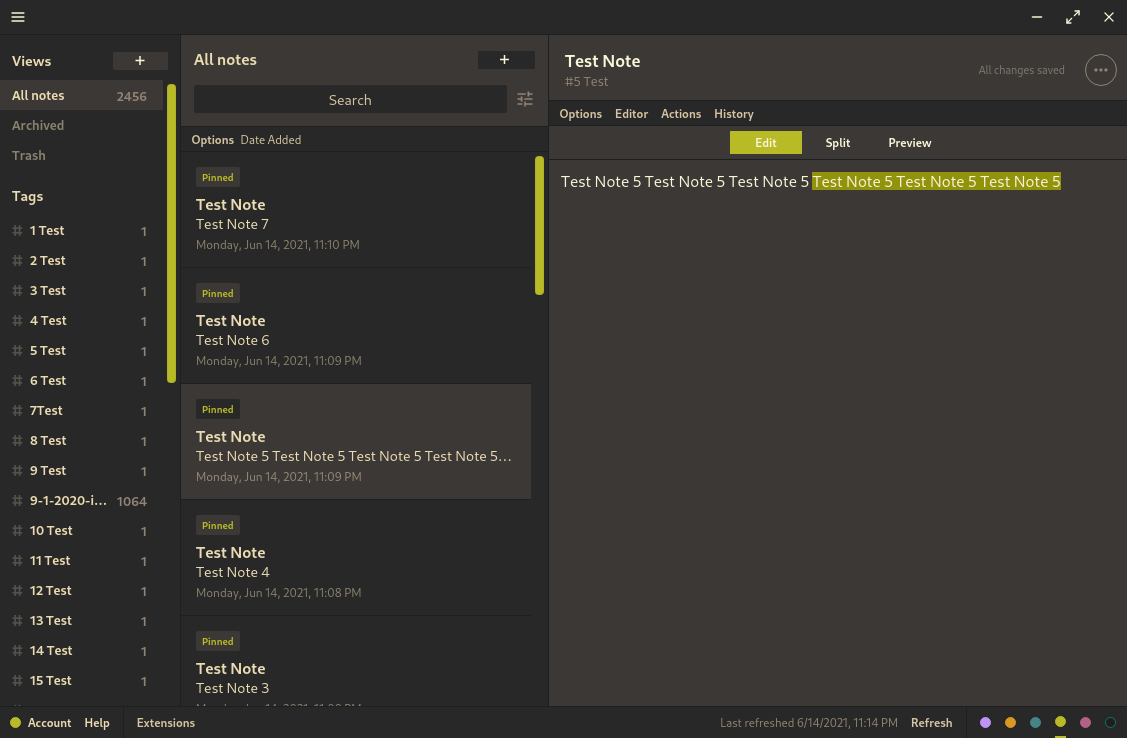Expand the Actions dropdown menu

tap(681, 114)
